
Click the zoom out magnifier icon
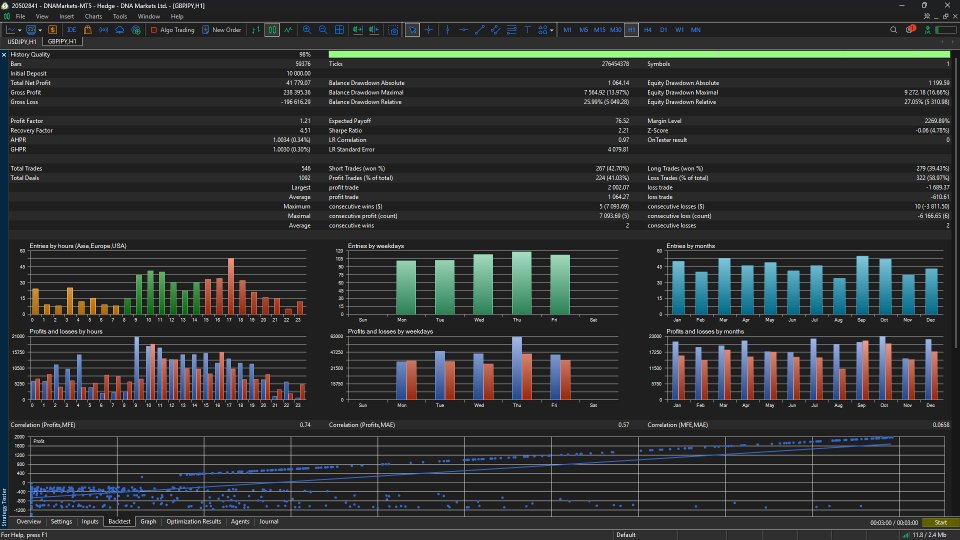(x=323, y=30)
